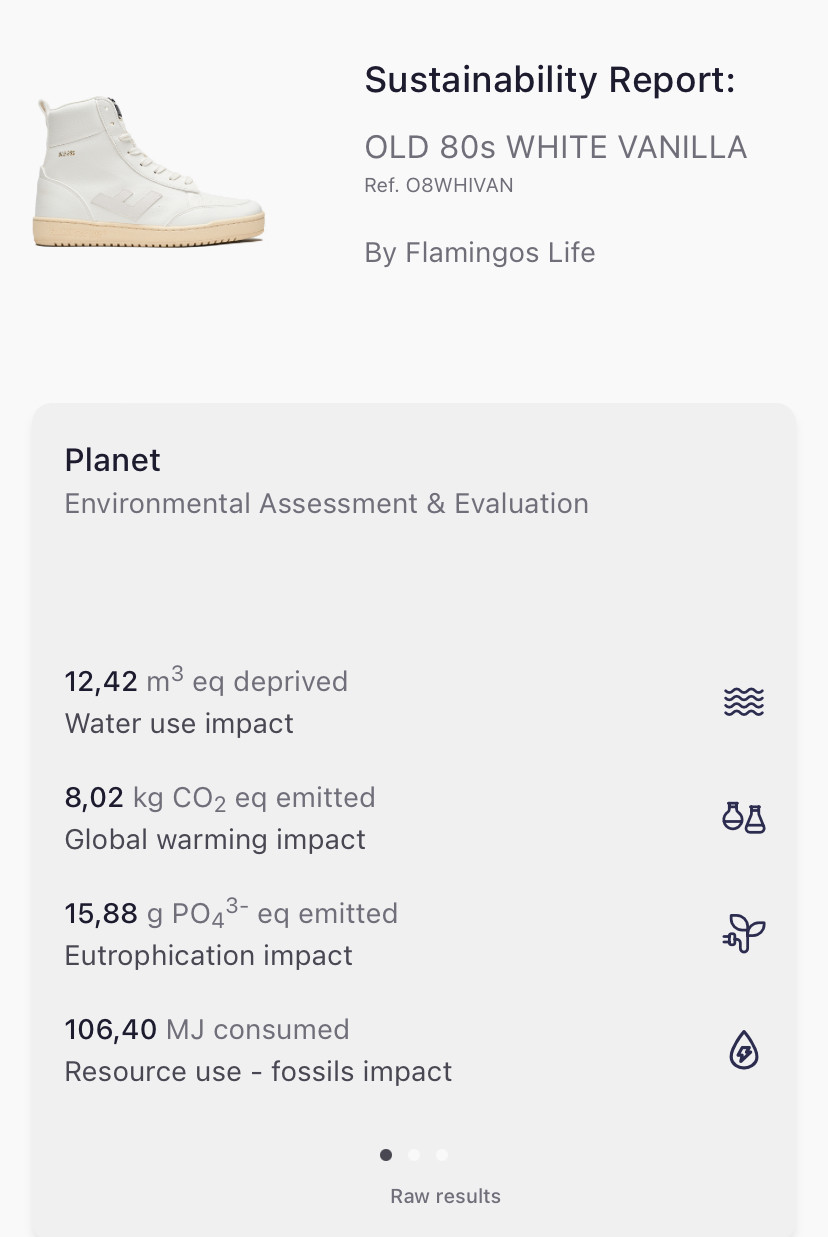Click Environmental Assessment & Evaluation subtitle

coord(326,503)
